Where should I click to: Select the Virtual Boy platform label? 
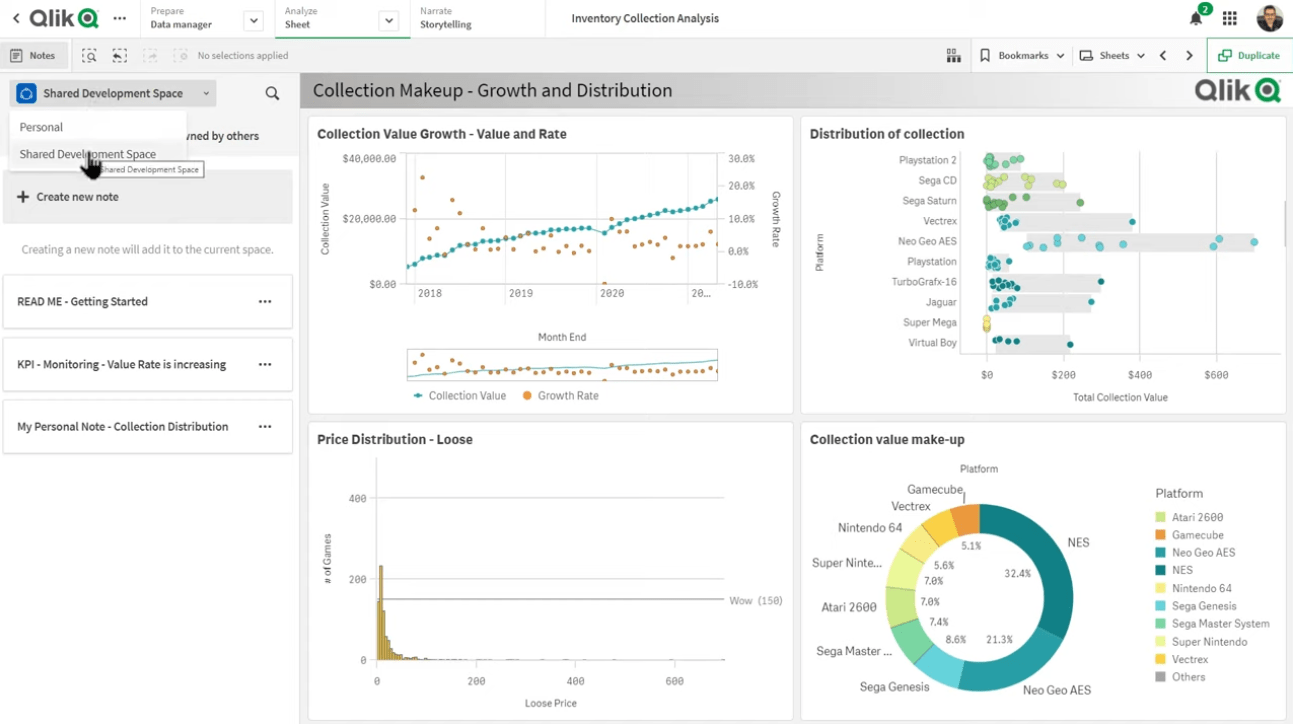932,343
